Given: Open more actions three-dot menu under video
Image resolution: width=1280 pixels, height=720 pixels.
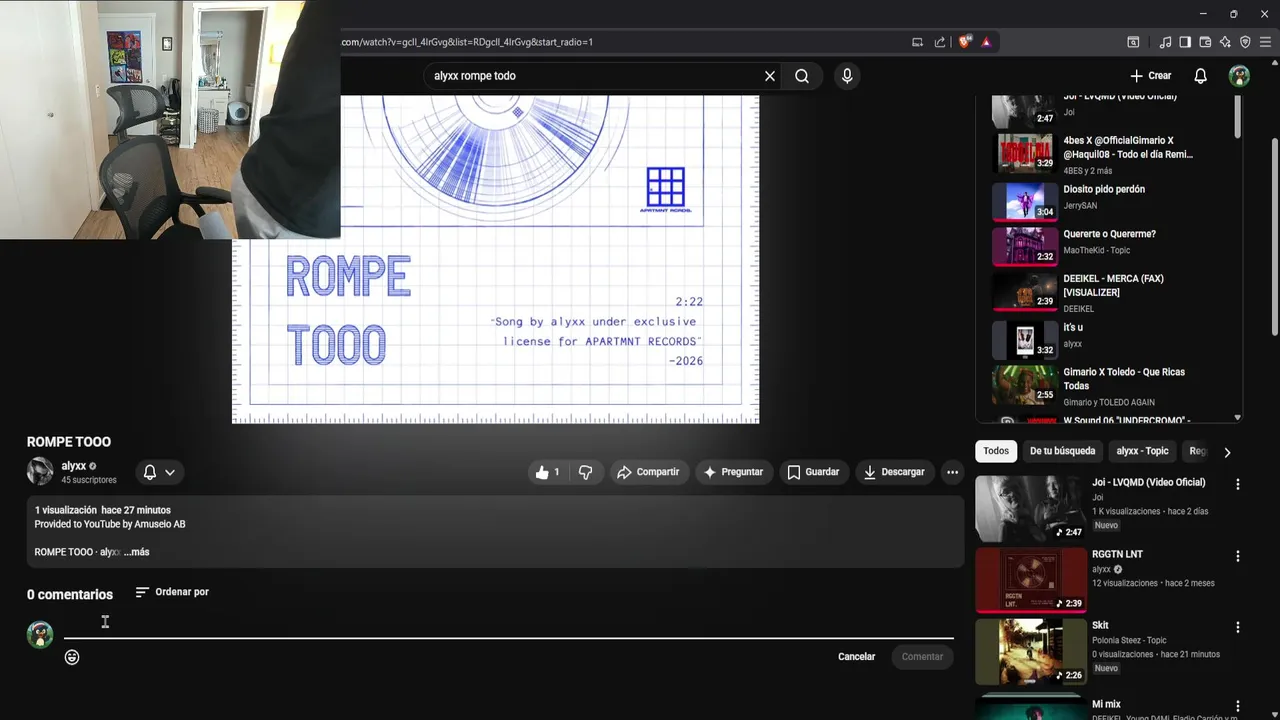Looking at the screenshot, I should click(952, 472).
